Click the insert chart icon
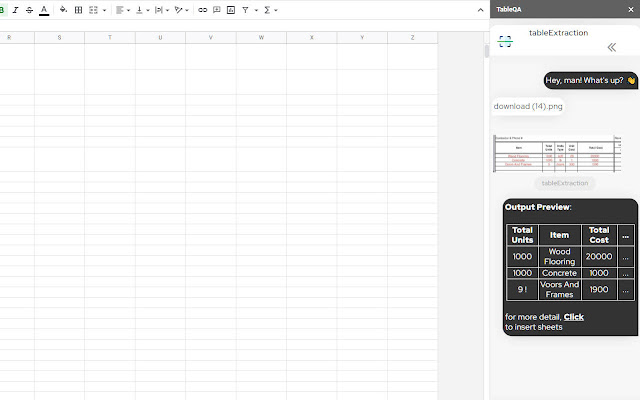The height and width of the screenshot is (400, 640). 231,10
